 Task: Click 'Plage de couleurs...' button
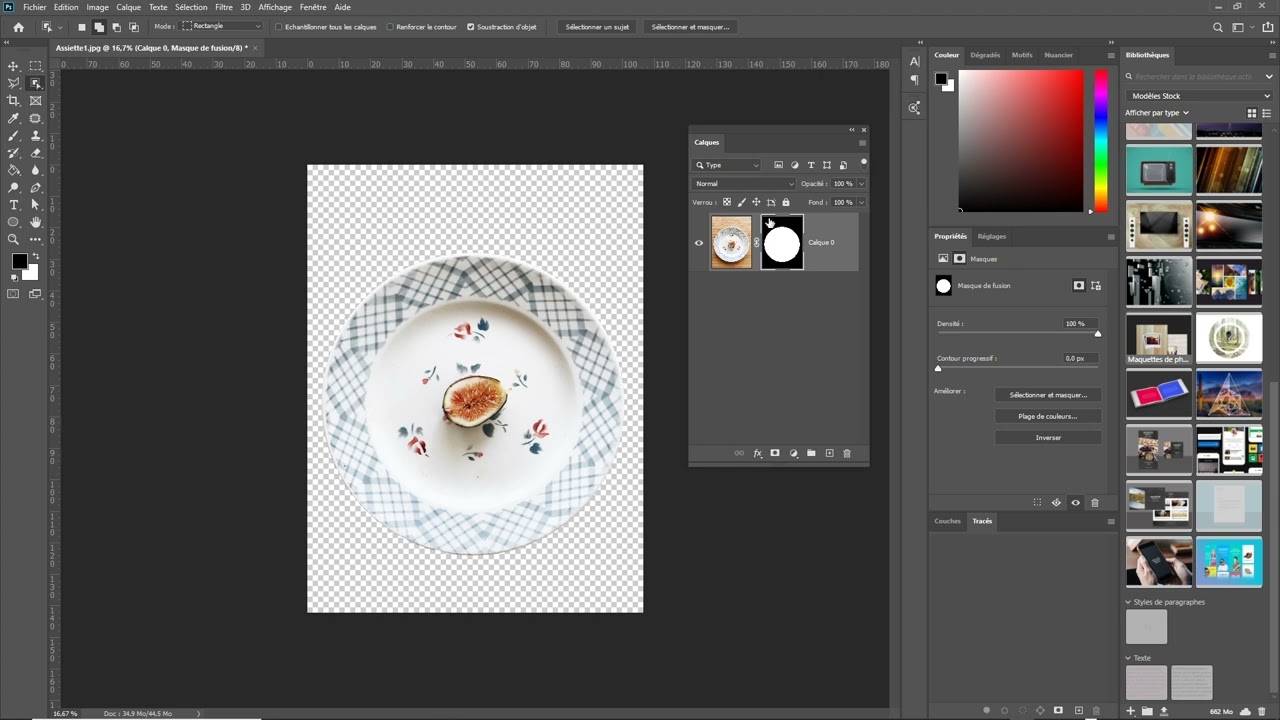click(x=1048, y=416)
